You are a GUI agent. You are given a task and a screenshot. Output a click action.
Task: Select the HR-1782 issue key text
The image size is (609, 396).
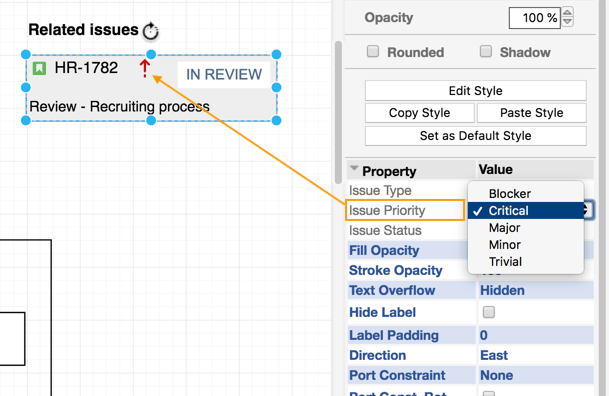[86, 68]
